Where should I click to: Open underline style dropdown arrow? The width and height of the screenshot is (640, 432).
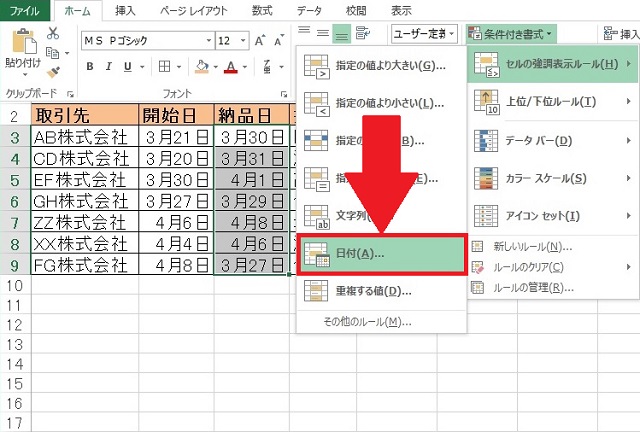[142, 67]
